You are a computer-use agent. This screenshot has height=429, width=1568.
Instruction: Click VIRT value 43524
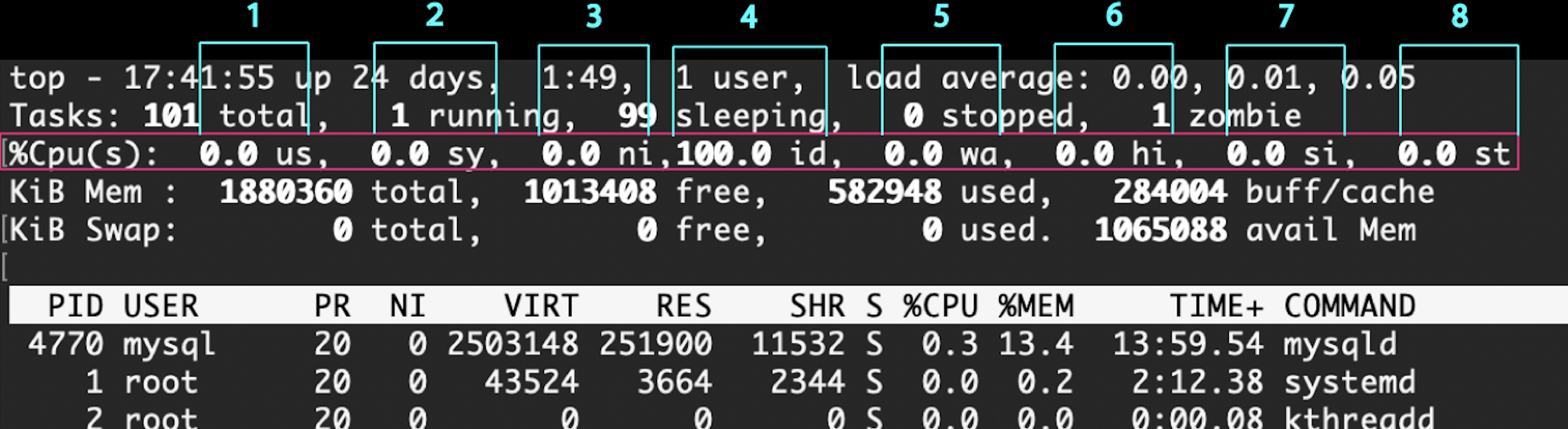point(531,383)
